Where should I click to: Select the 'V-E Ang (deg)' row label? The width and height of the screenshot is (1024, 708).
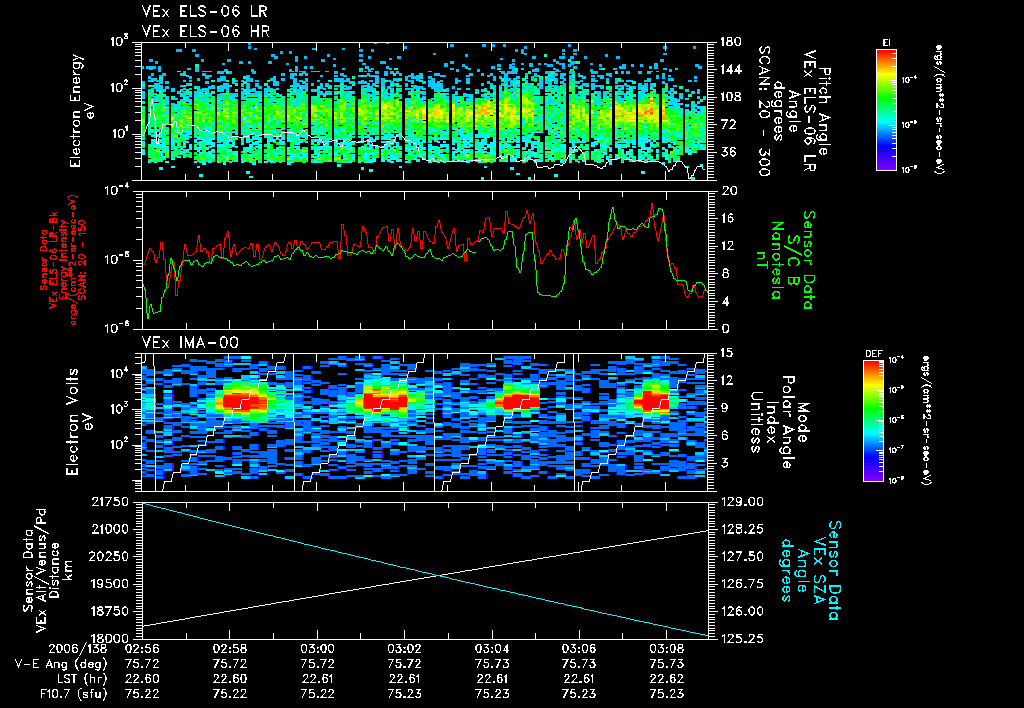point(61,664)
